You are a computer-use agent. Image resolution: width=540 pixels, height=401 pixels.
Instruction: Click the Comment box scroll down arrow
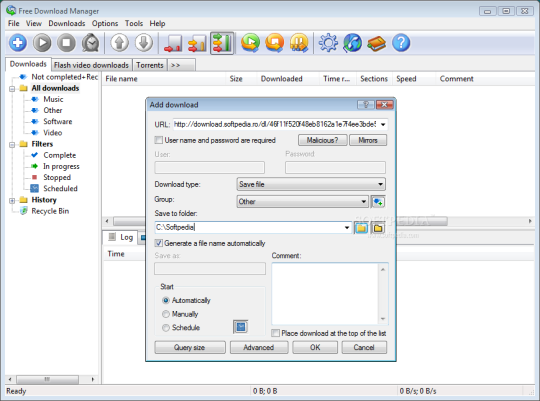pyautogui.click(x=383, y=319)
